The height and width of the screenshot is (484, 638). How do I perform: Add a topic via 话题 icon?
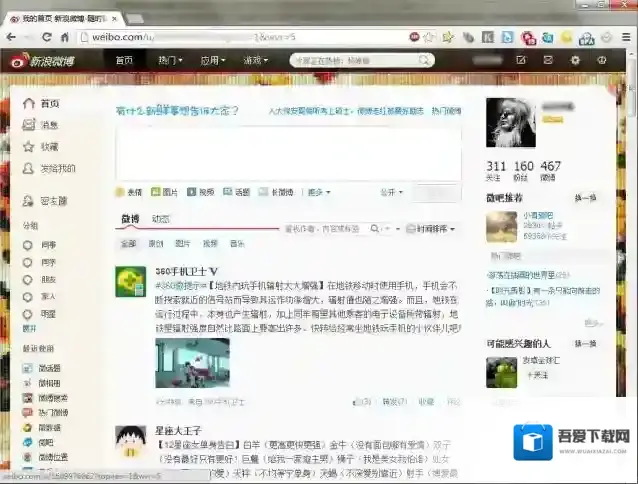(236, 192)
